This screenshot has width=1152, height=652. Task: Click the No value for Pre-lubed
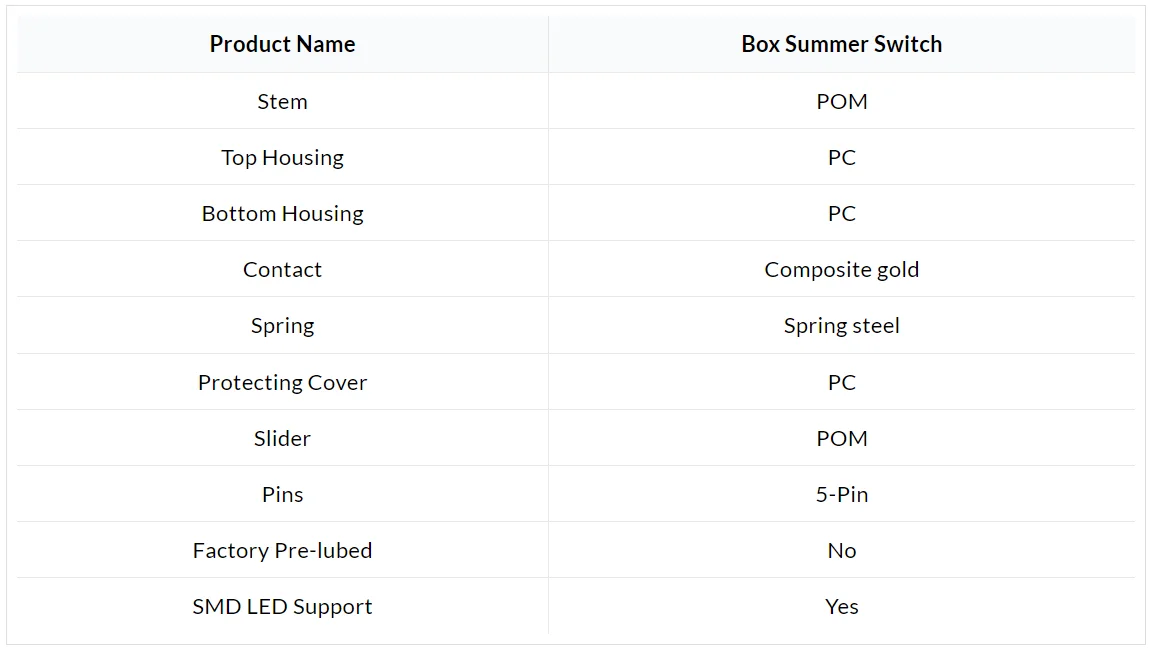coord(841,551)
